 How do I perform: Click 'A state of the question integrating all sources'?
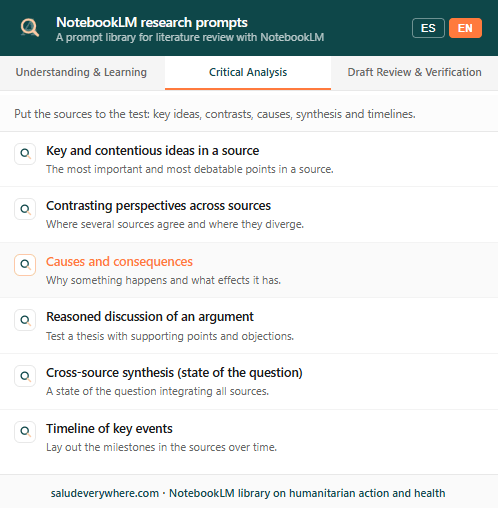click(157, 391)
